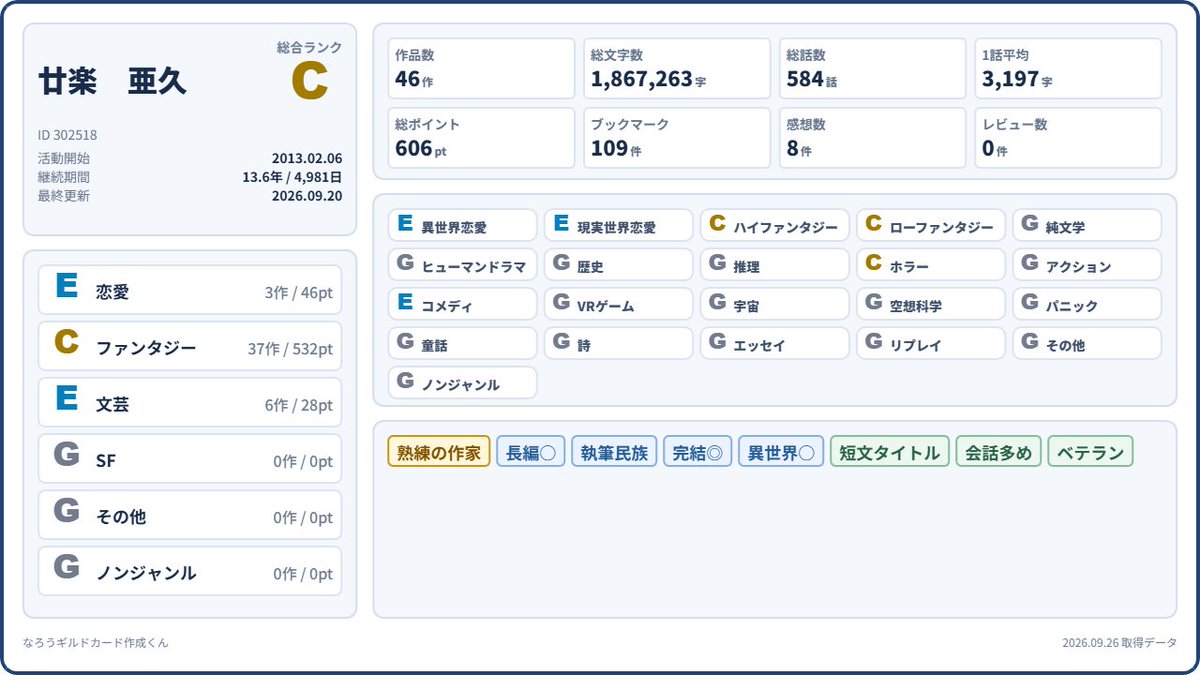Image resolution: width=1200 pixels, height=675 pixels.
Task: Click the 童話 genre chip
Action: coord(462,343)
